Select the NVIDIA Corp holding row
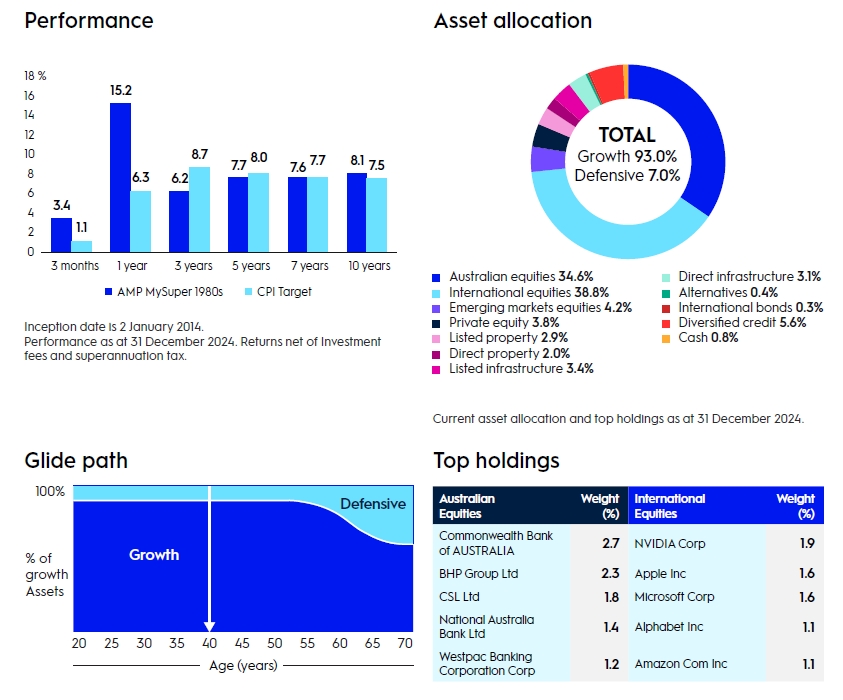Viewport: 843px width, 700px height. 727,544
